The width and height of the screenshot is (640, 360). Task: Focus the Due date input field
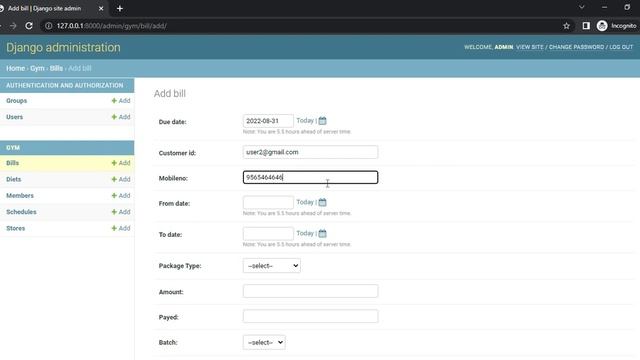pos(268,121)
